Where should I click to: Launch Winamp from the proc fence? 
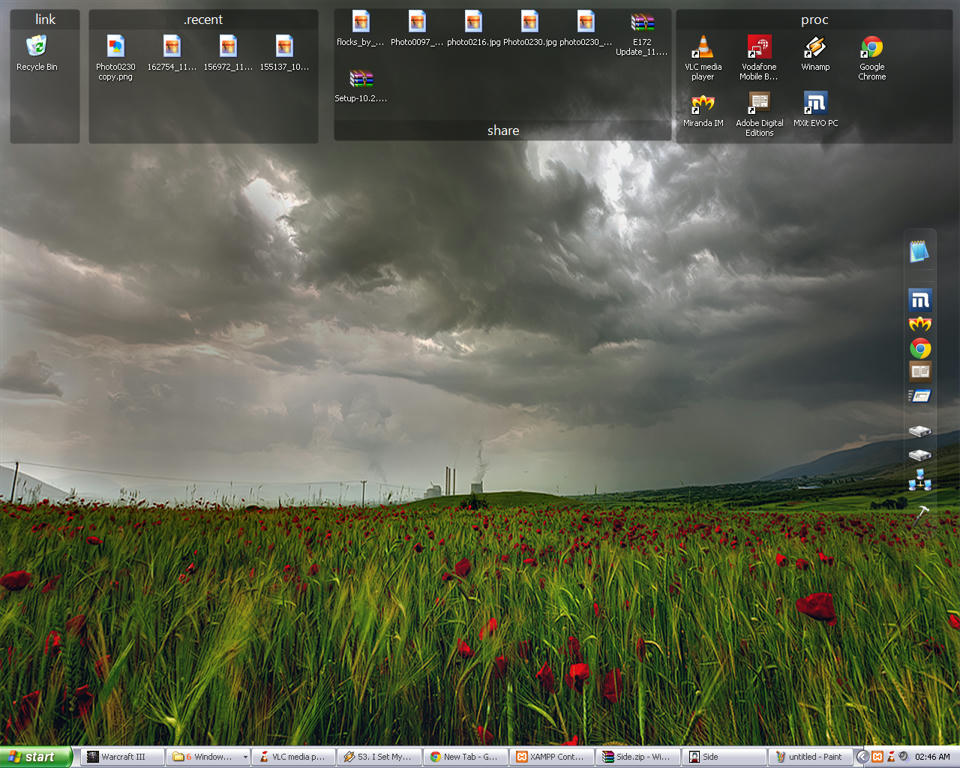815,47
